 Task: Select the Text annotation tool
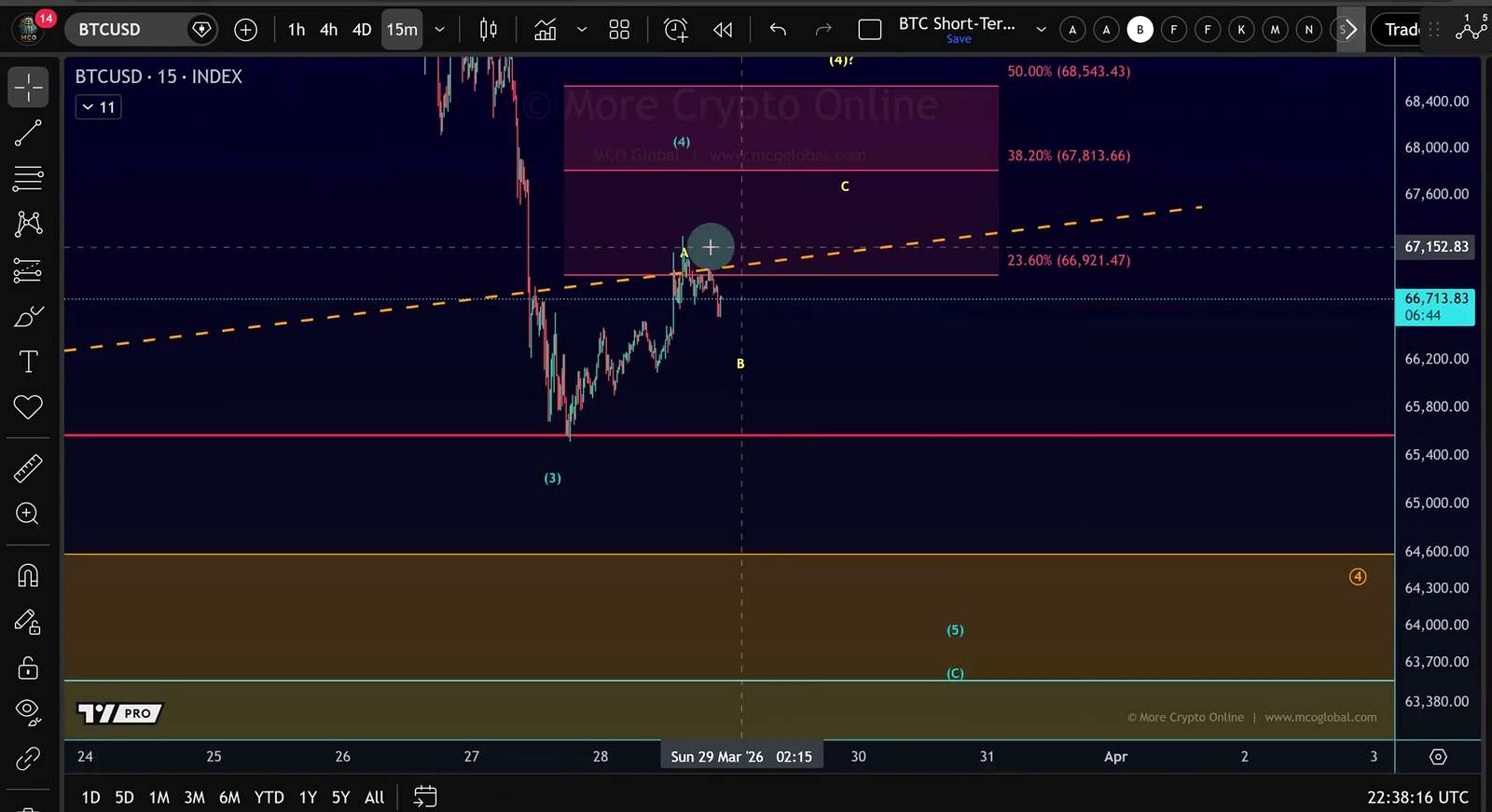28,362
